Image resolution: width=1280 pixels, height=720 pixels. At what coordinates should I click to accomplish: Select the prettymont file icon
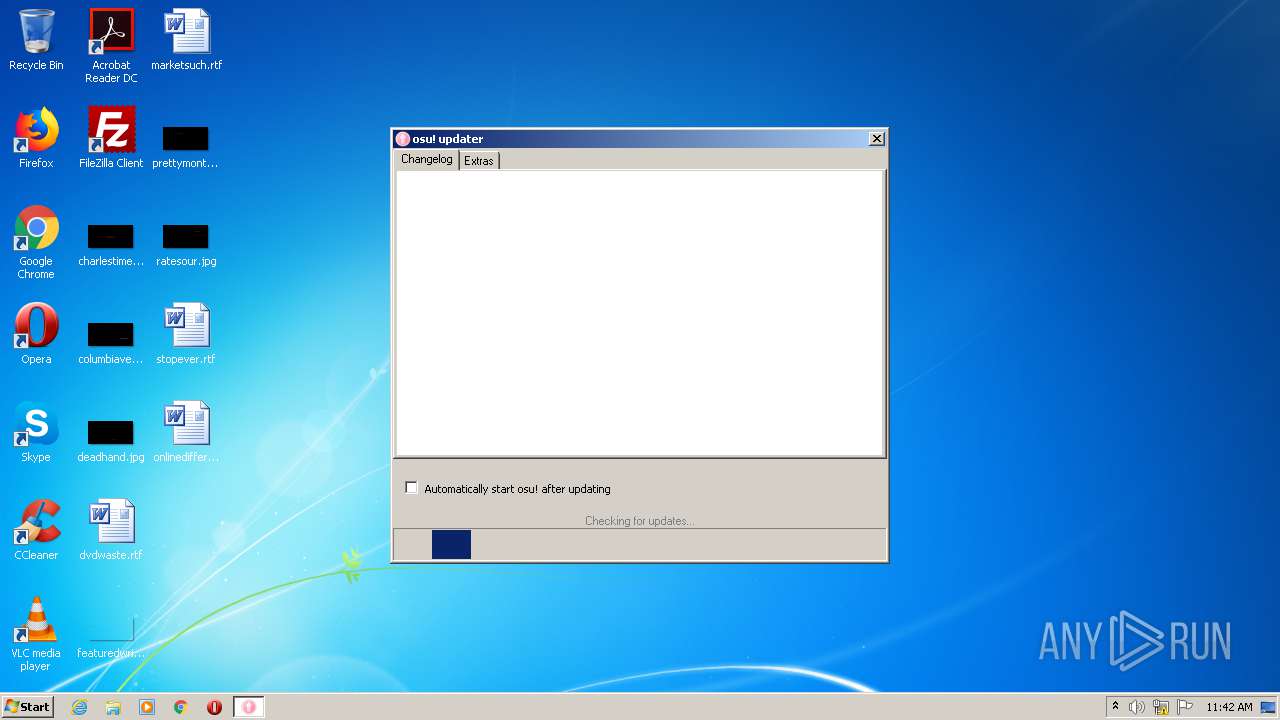pyautogui.click(x=185, y=146)
